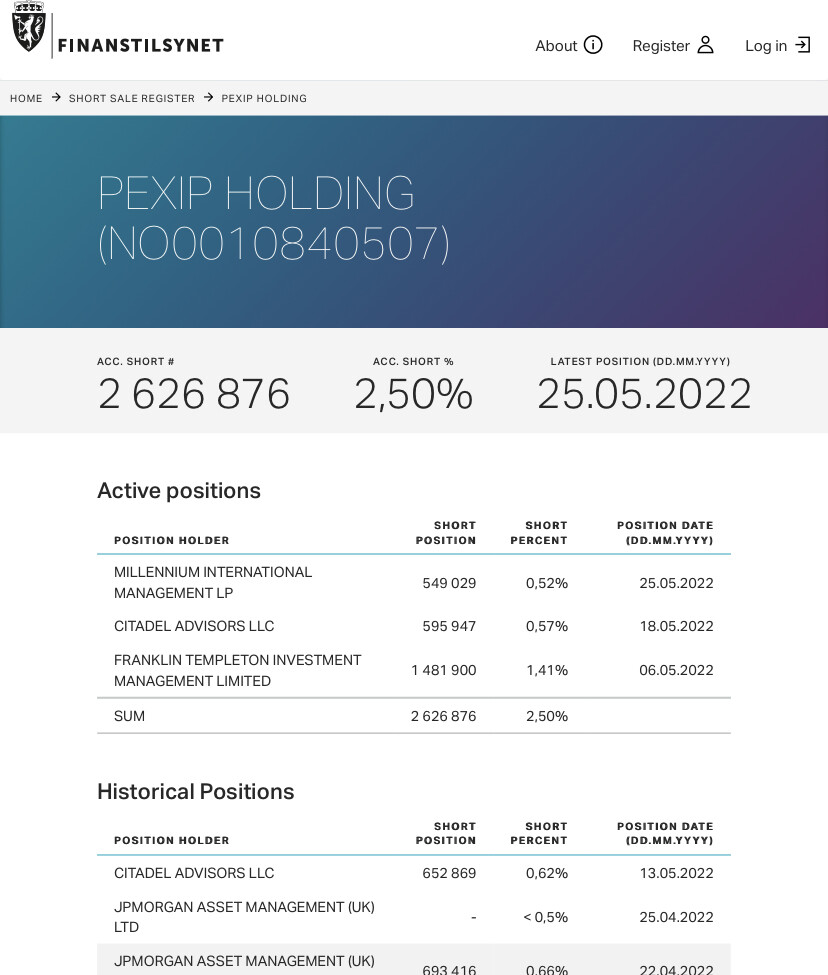Image resolution: width=828 pixels, height=975 pixels.
Task: Go to SHORT SALE REGISTER breadcrumb
Action: tap(132, 98)
